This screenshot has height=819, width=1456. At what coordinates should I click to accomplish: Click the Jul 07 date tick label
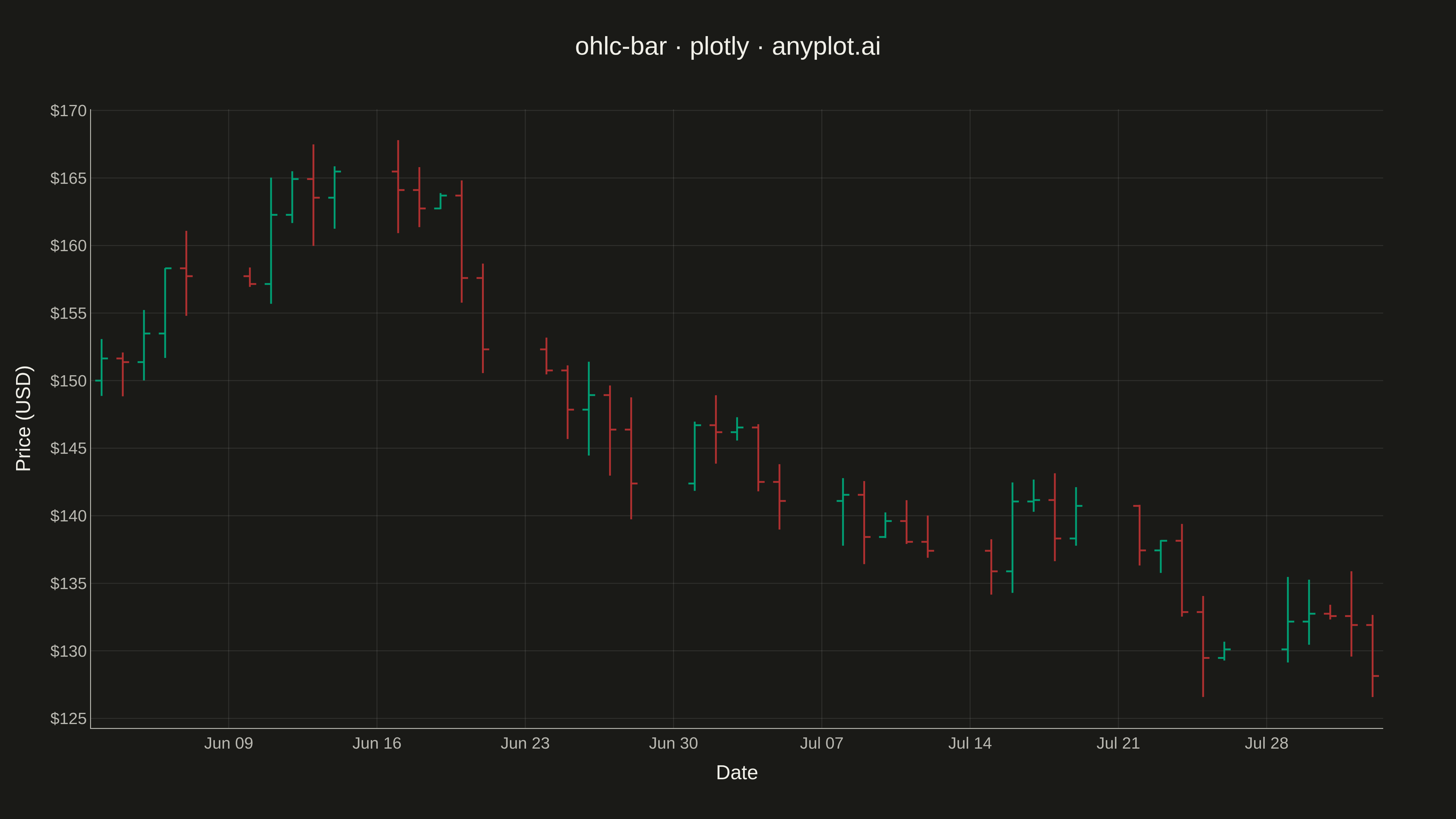coord(822,743)
